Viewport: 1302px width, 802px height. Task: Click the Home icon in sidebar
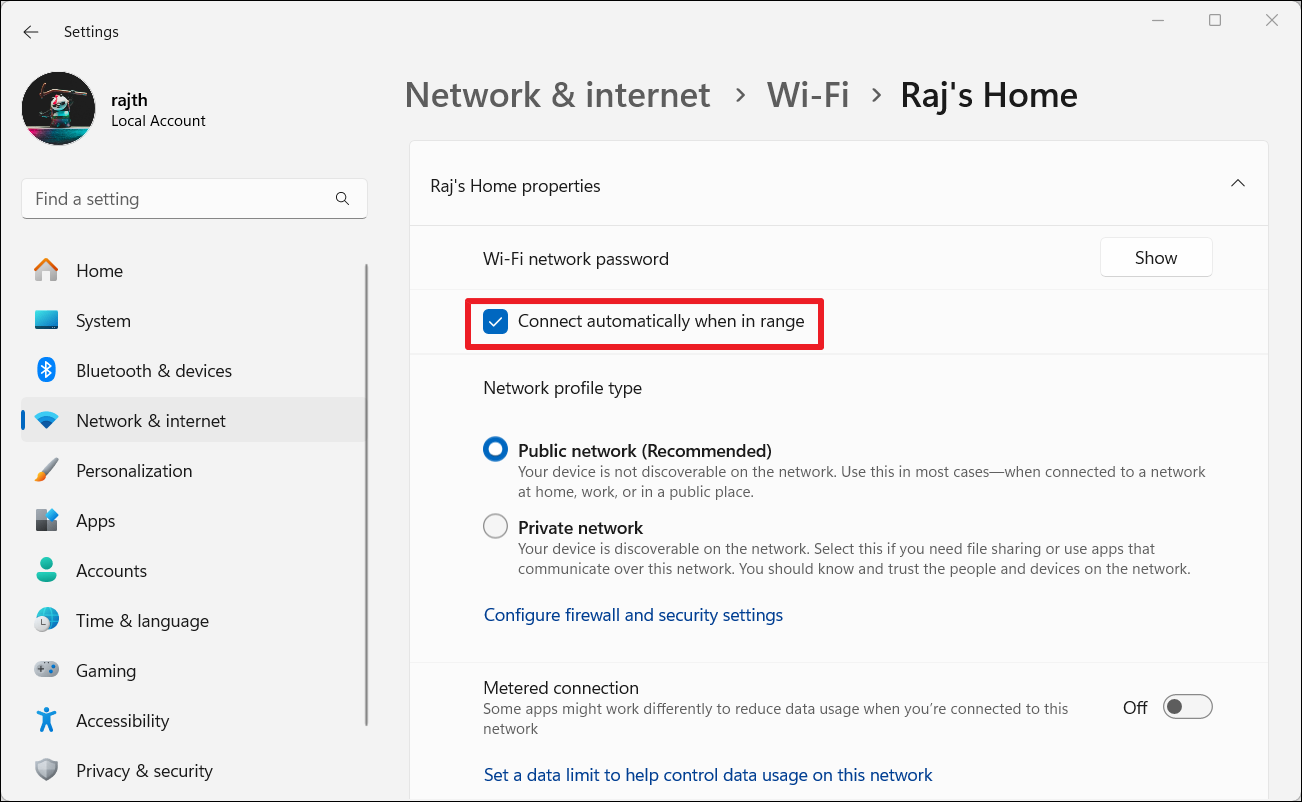coord(46,270)
